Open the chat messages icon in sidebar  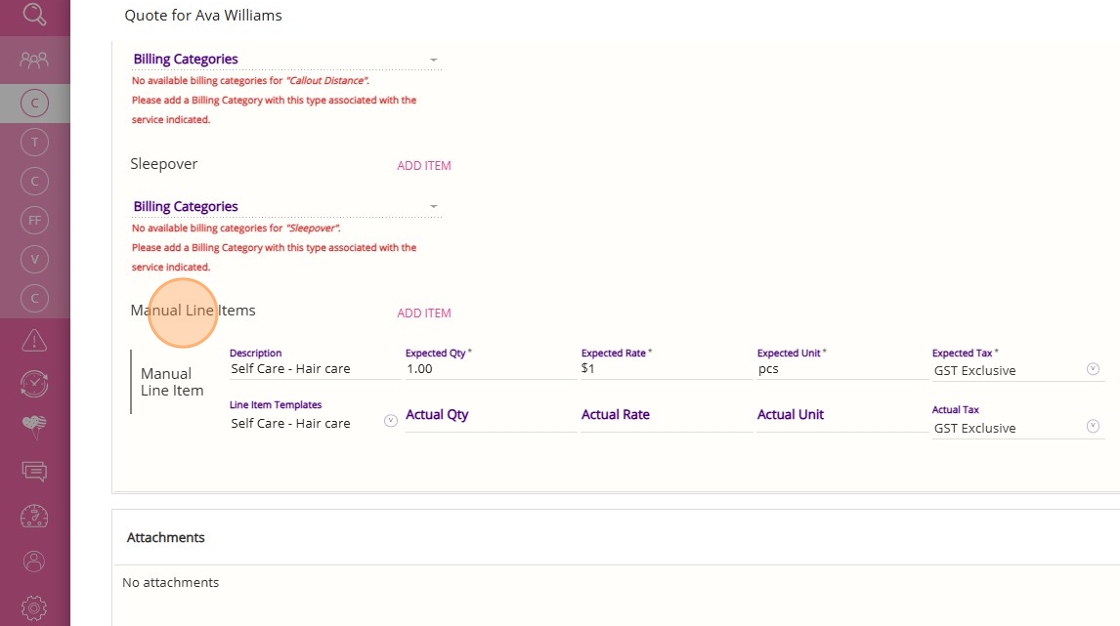point(34,471)
